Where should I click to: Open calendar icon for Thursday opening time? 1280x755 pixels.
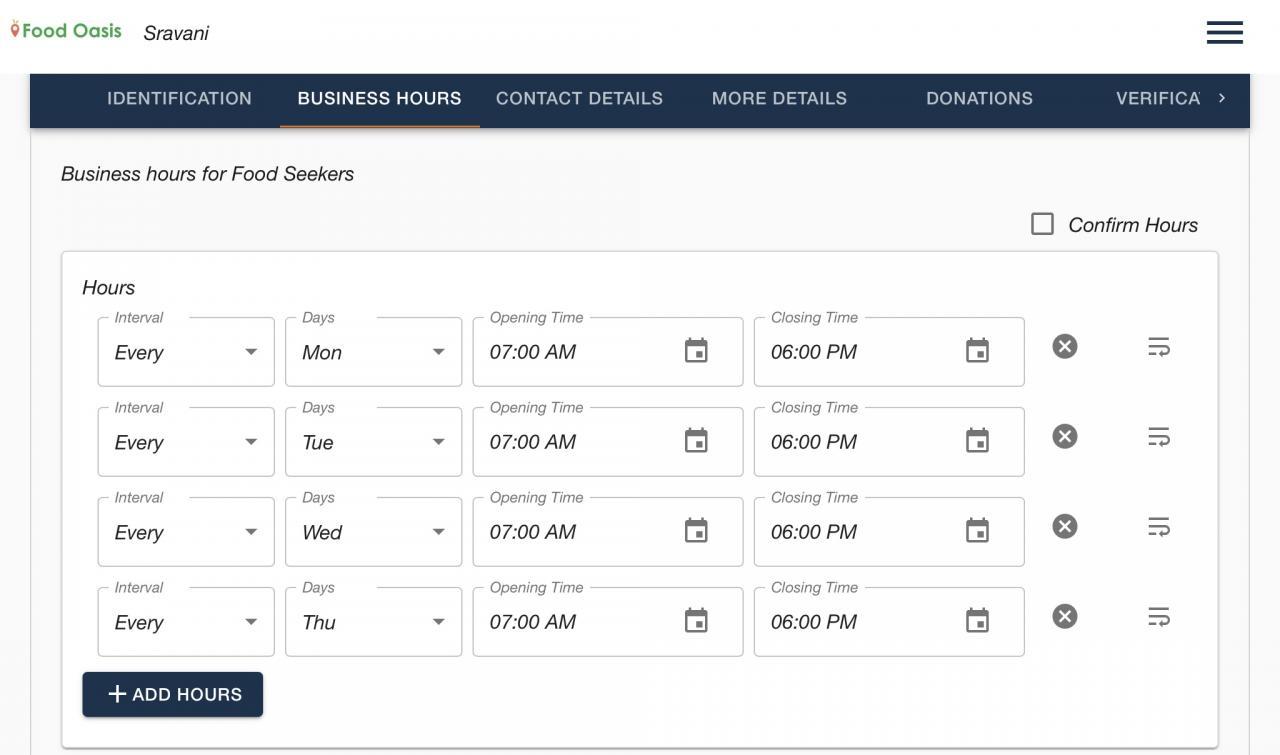pos(696,621)
